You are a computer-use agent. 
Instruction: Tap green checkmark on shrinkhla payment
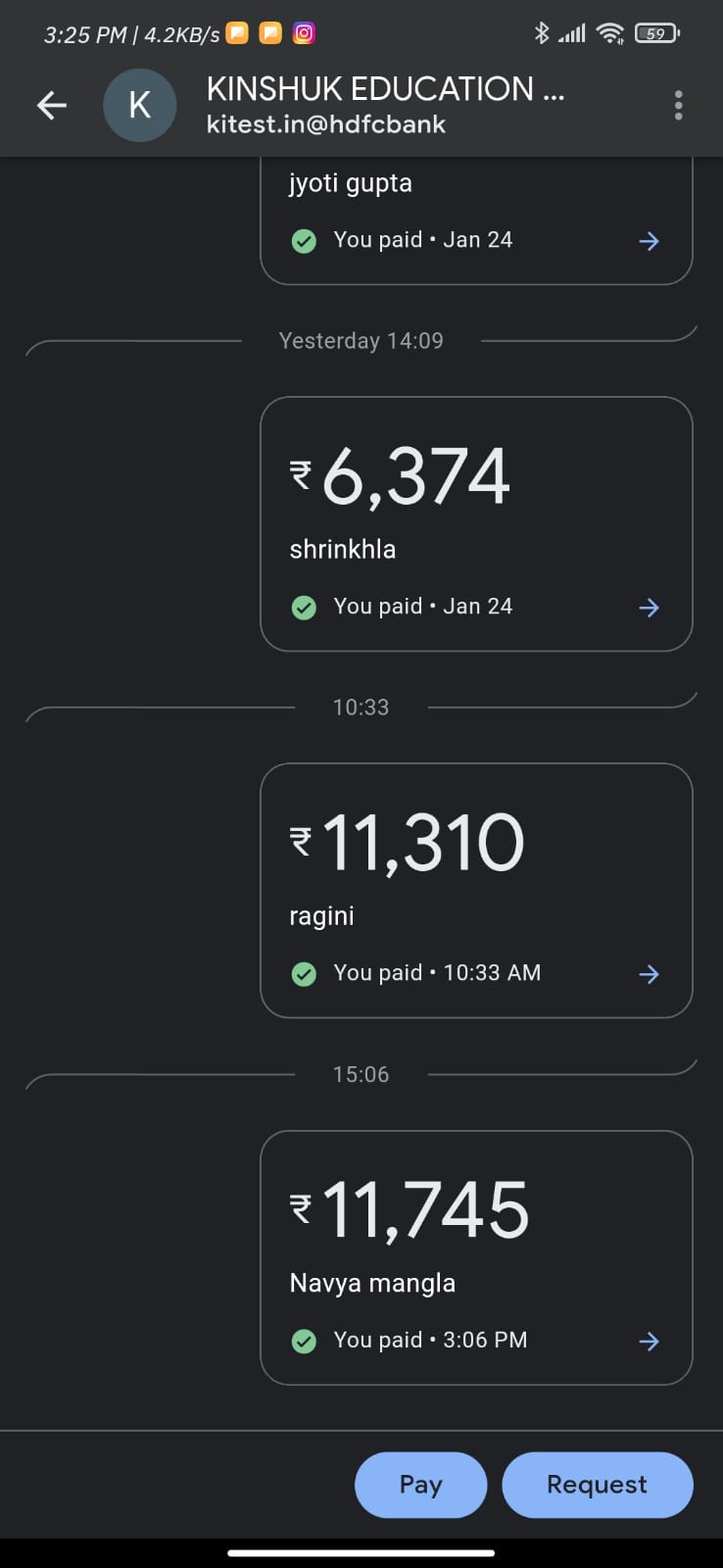(x=304, y=608)
